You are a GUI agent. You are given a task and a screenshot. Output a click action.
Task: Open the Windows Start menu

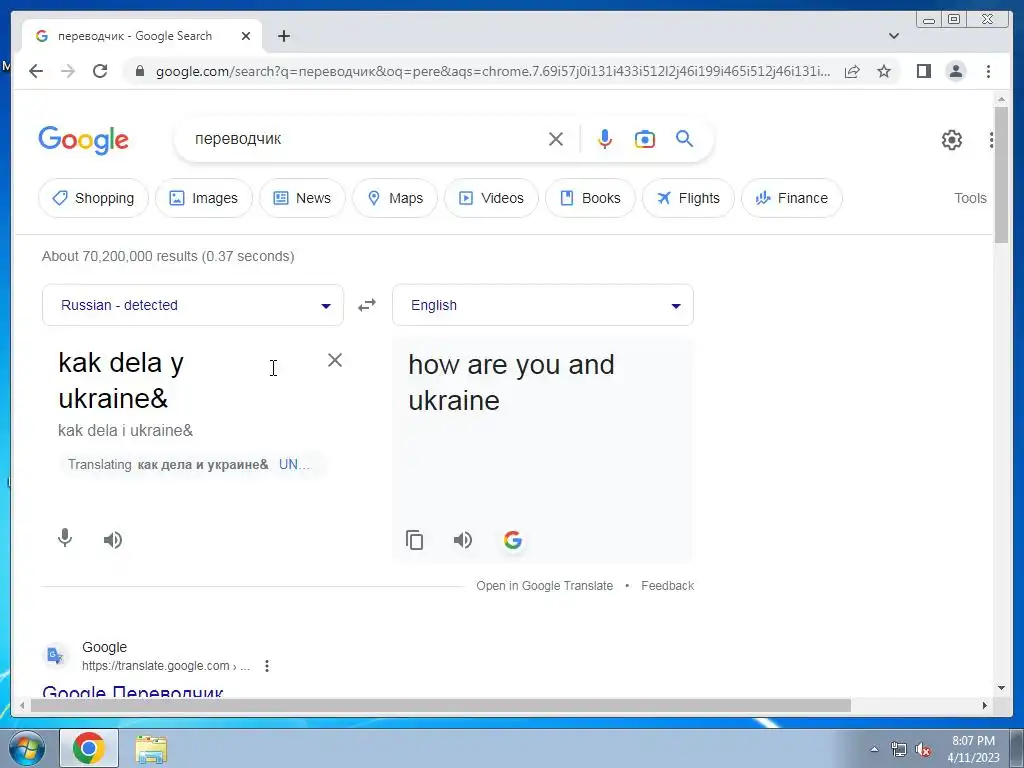(x=26, y=748)
